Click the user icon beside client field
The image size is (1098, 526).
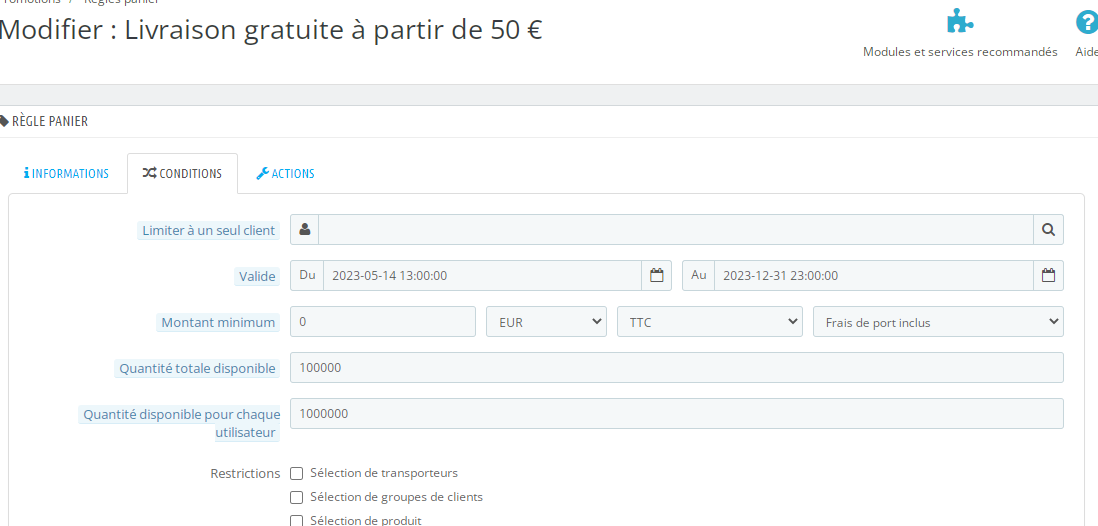(305, 230)
